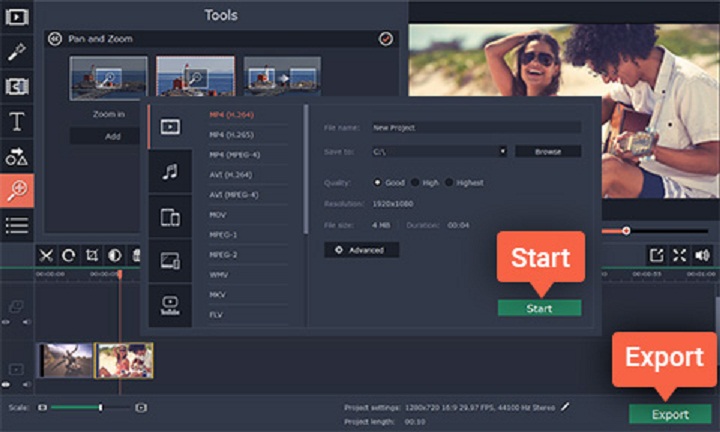Switch to the audio export tab
The height and width of the screenshot is (432, 720).
[170, 172]
